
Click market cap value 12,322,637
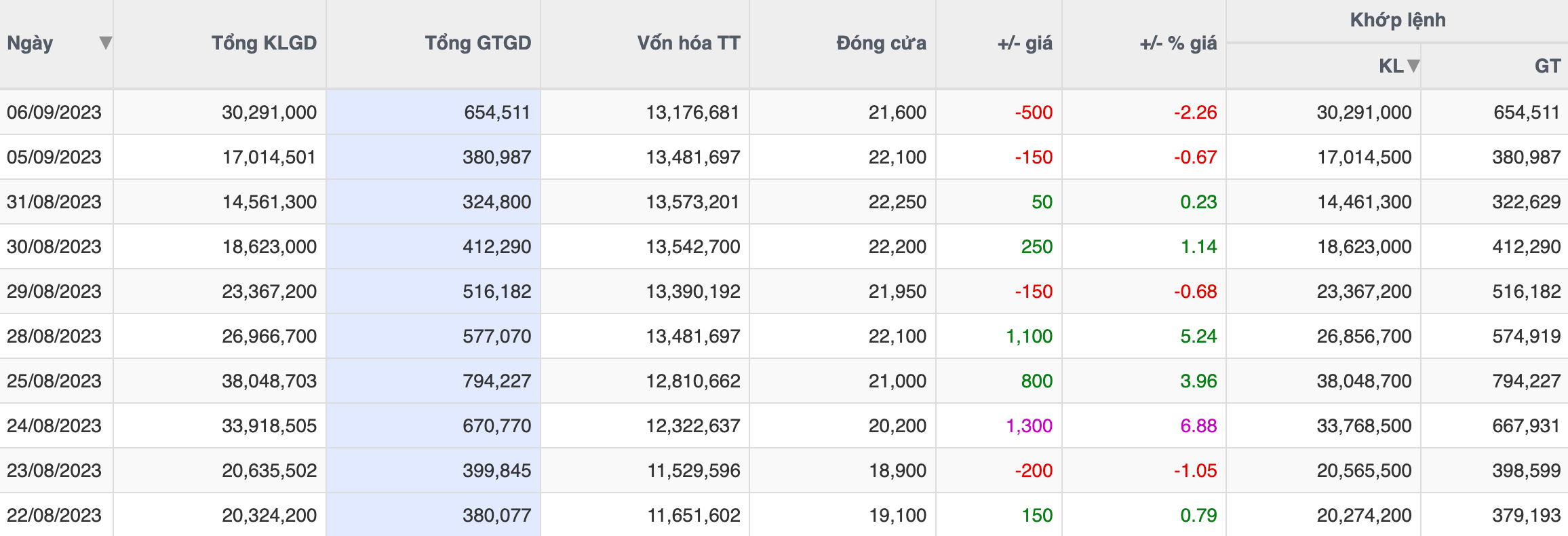[692, 425]
